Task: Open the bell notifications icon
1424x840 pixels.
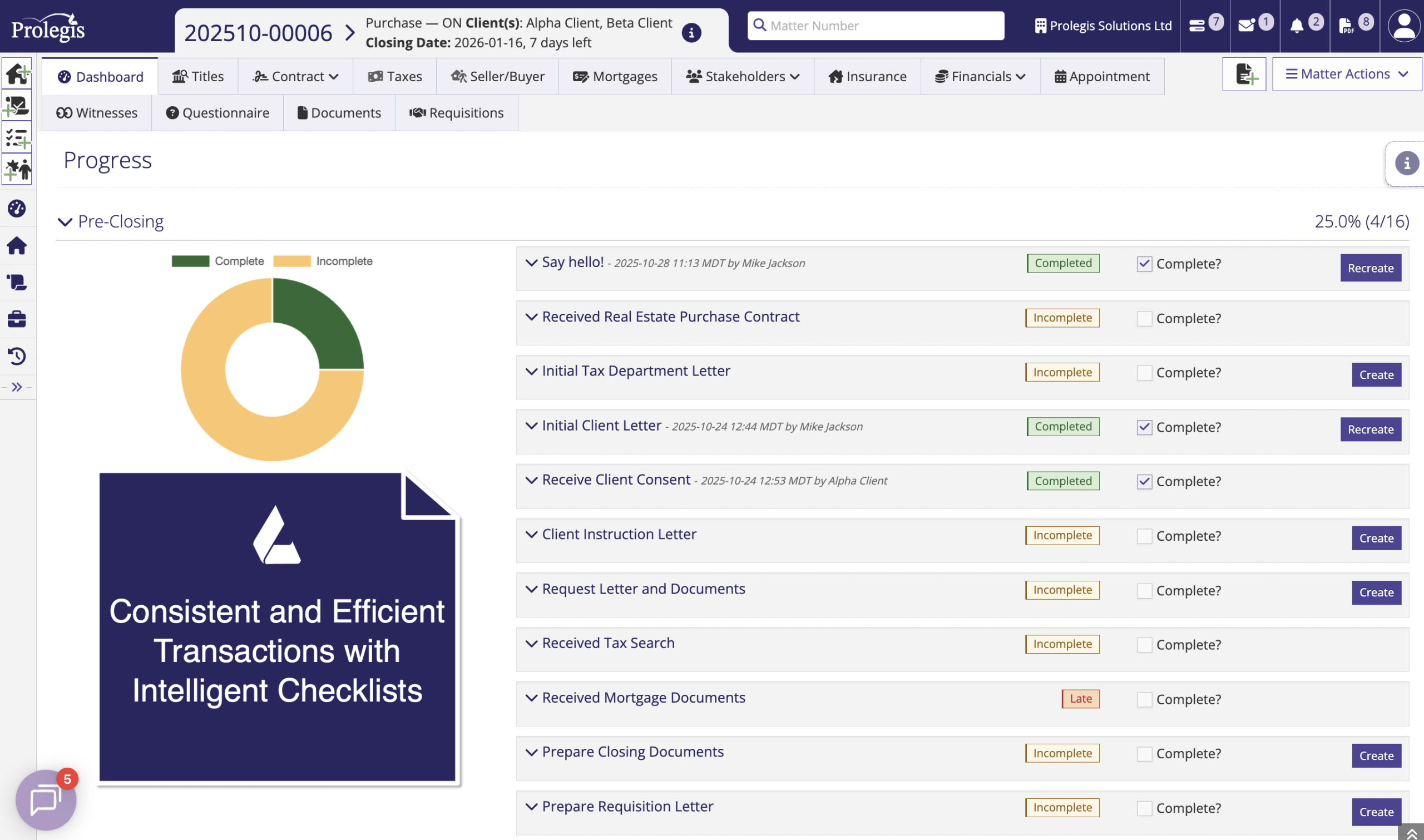Action: pyautogui.click(x=1297, y=26)
